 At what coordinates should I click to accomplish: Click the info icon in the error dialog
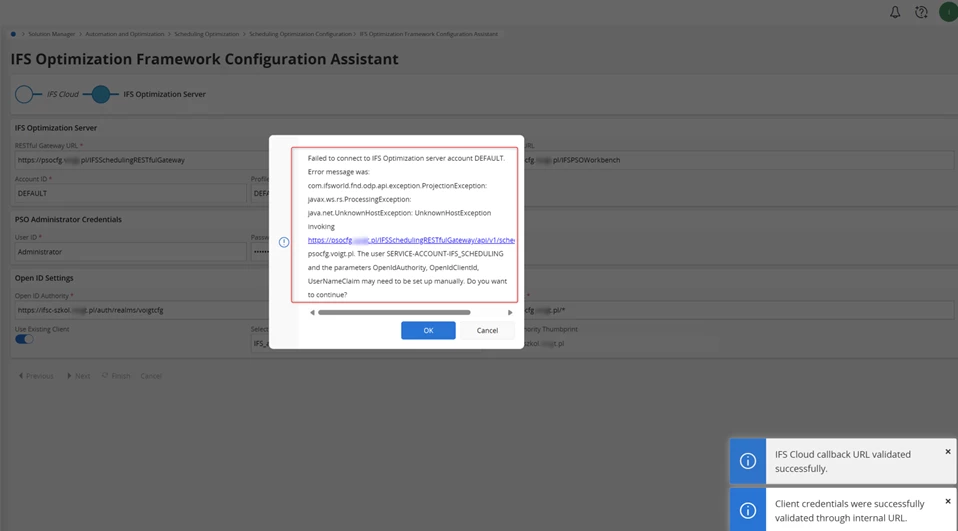tap(283, 242)
